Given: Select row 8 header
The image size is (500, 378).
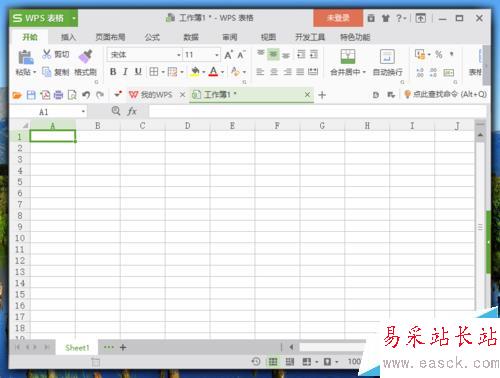Looking at the screenshot, I should click(20, 216).
